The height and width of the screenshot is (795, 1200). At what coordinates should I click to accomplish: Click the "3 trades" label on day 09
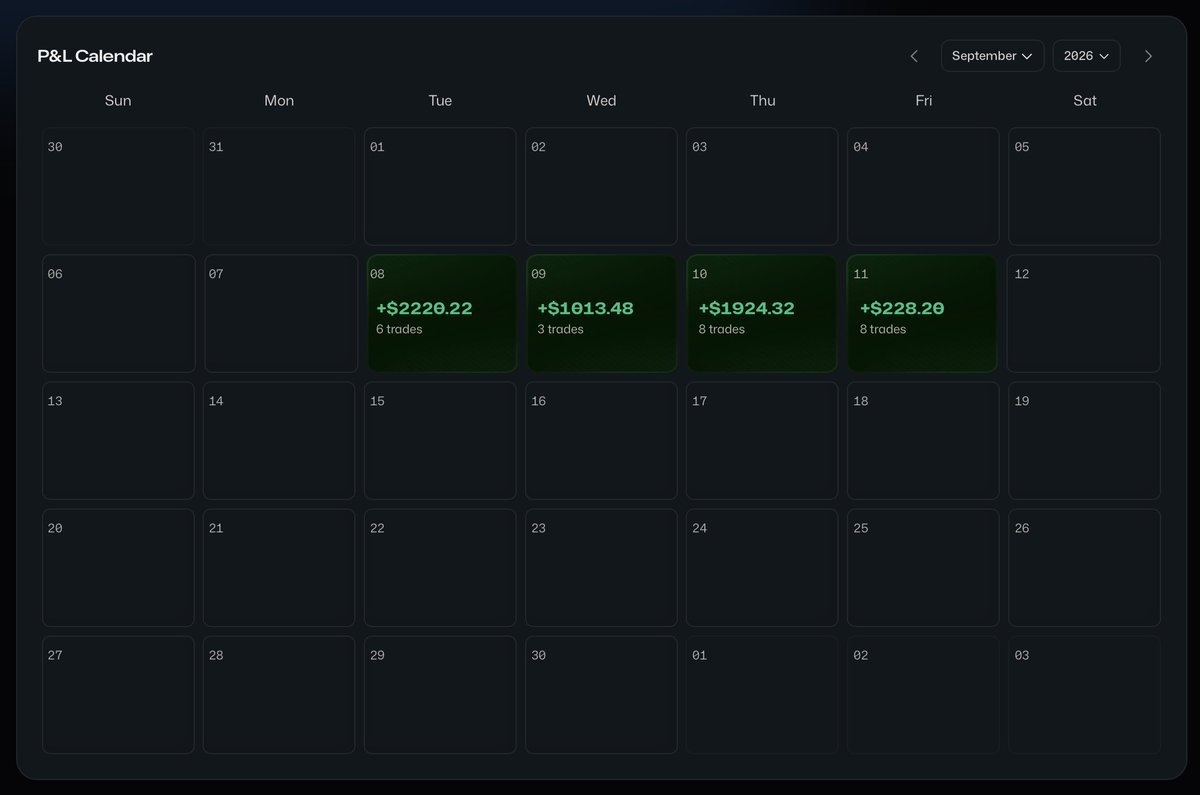coord(560,329)
